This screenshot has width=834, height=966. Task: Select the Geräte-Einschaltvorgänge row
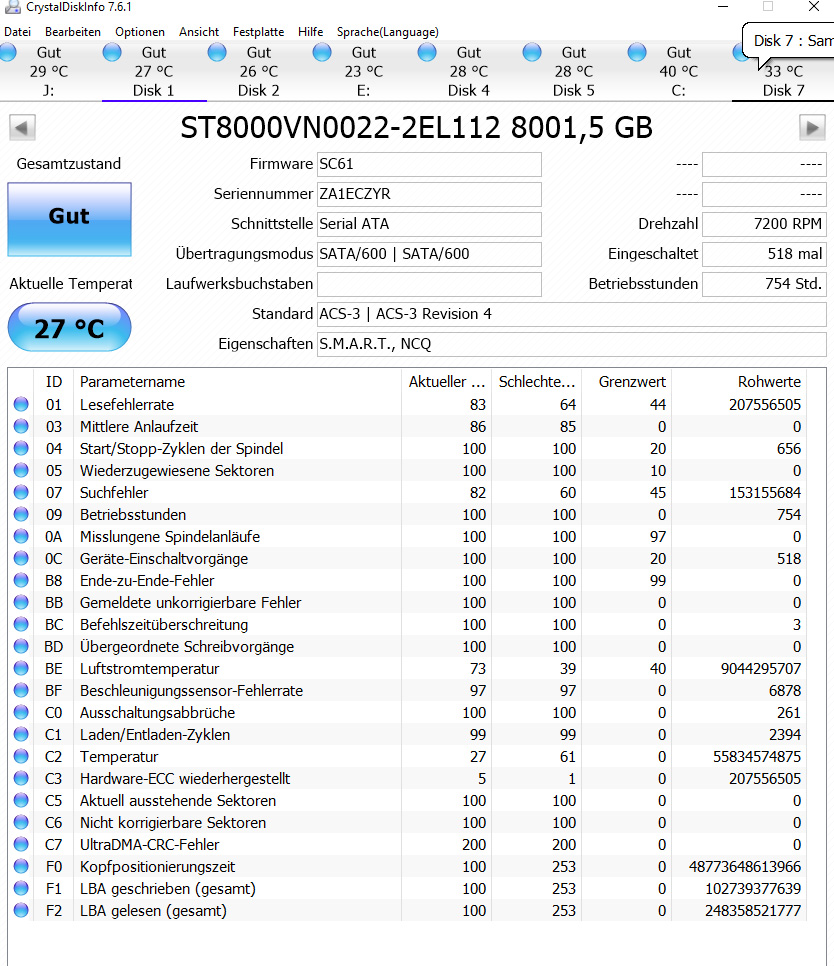[x=407, y=559]
